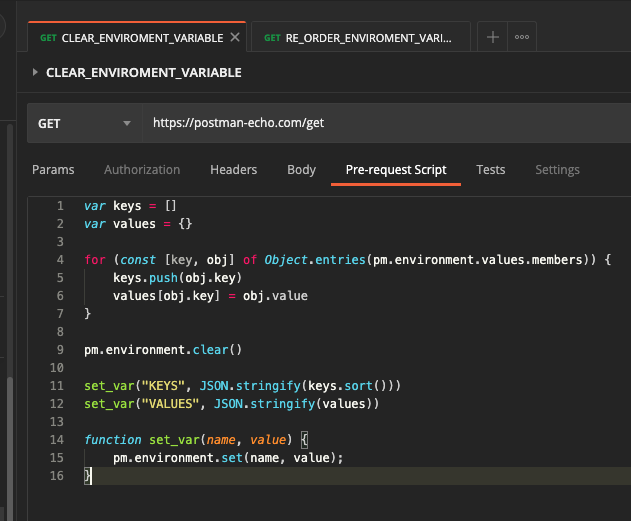Place cursor on line 1 'var keys = []'

(x=130, y=206)
